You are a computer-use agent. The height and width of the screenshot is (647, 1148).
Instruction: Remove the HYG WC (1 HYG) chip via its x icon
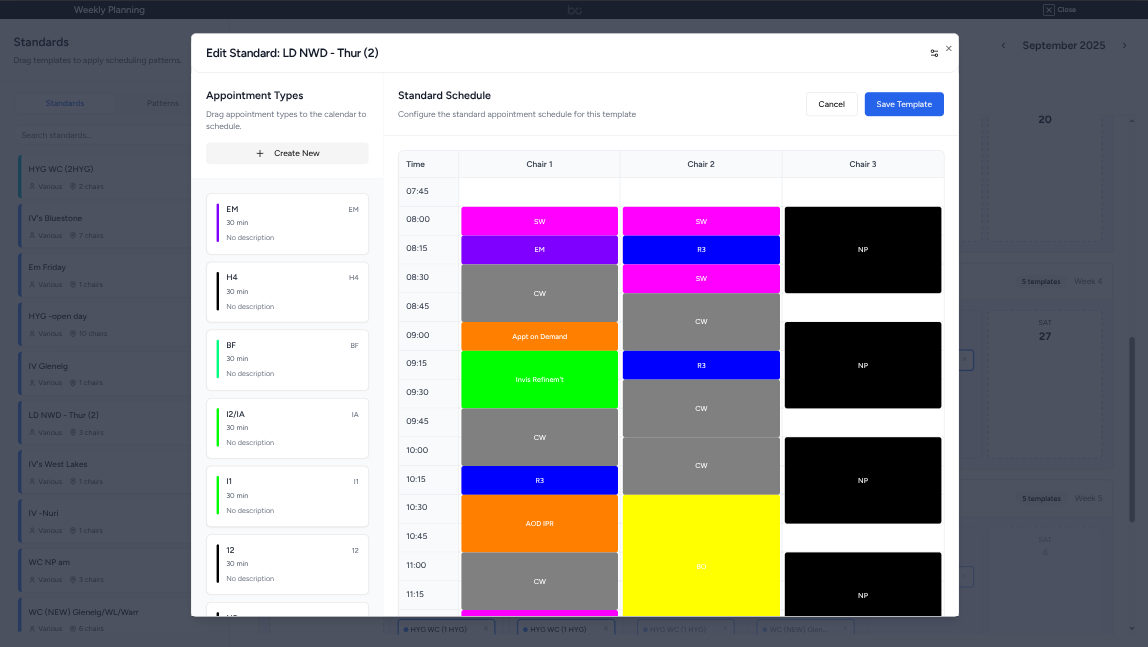tap(486, 628)
